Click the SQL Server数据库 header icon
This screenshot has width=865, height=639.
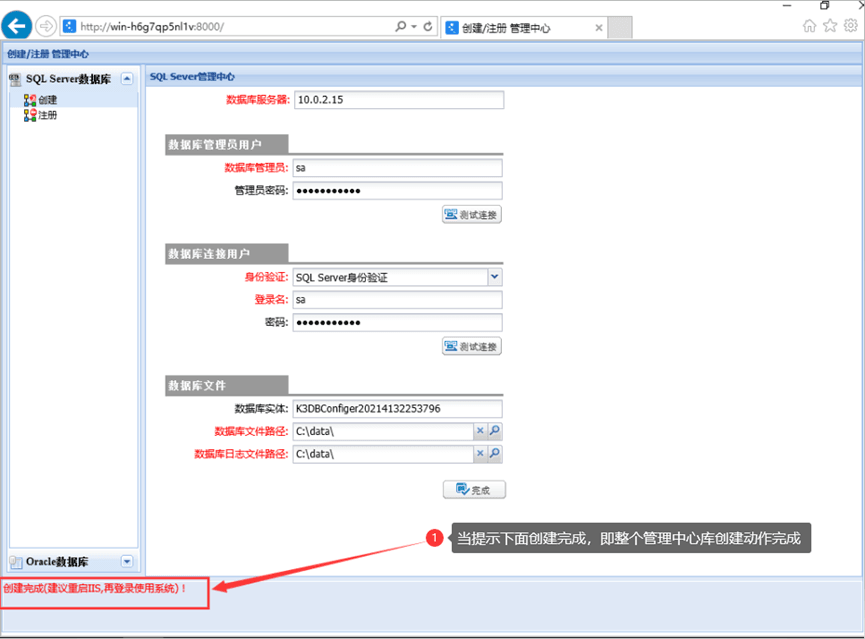click(15, 79)
